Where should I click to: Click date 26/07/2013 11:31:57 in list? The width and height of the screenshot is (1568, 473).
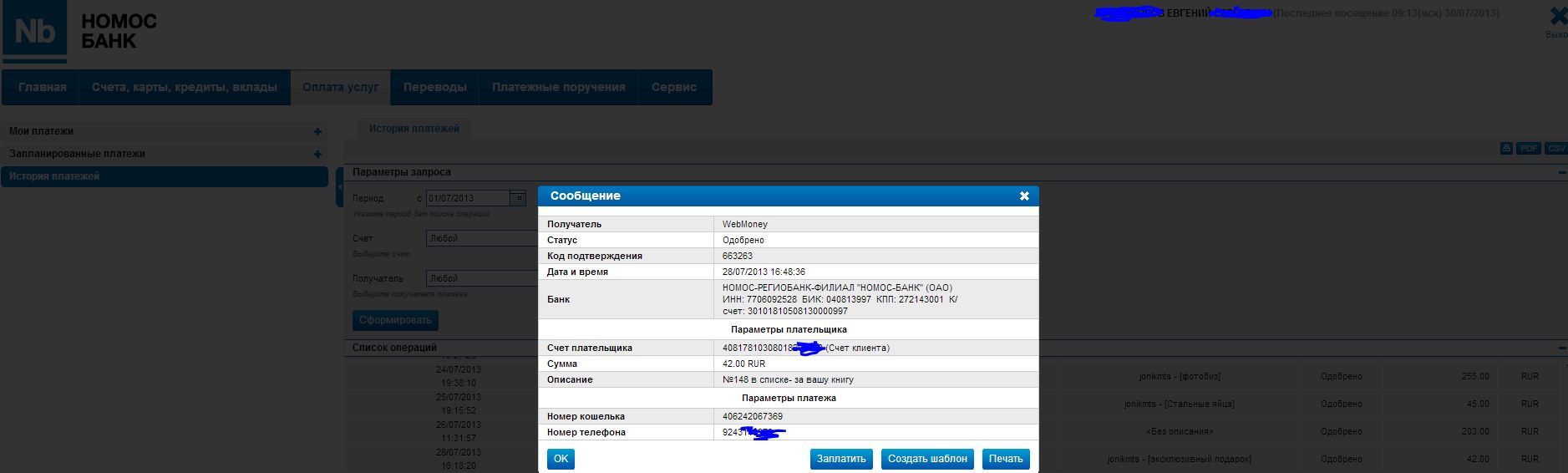458,431
